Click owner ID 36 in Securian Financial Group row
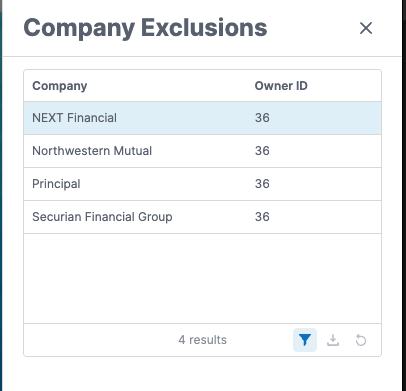 point(262,217)
